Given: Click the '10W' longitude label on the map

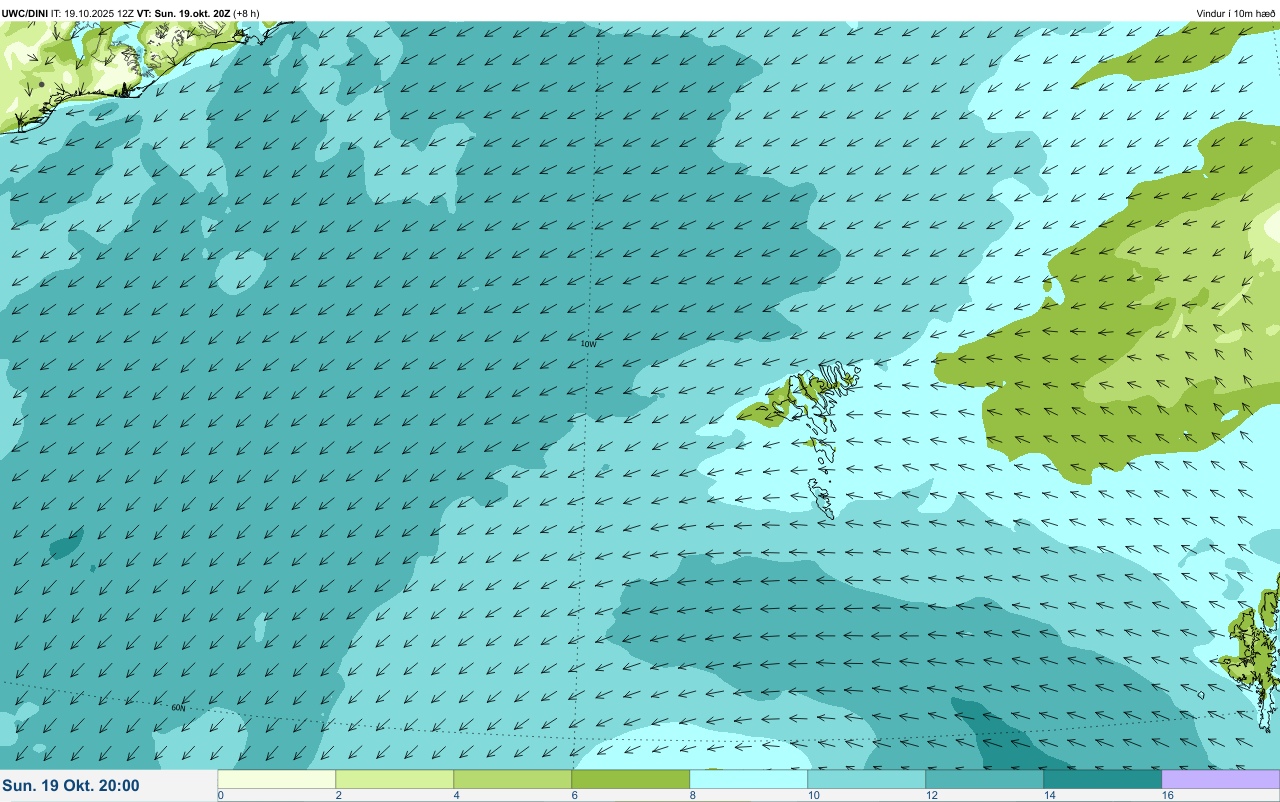Looking at the screenshot, I should (588, 344).
